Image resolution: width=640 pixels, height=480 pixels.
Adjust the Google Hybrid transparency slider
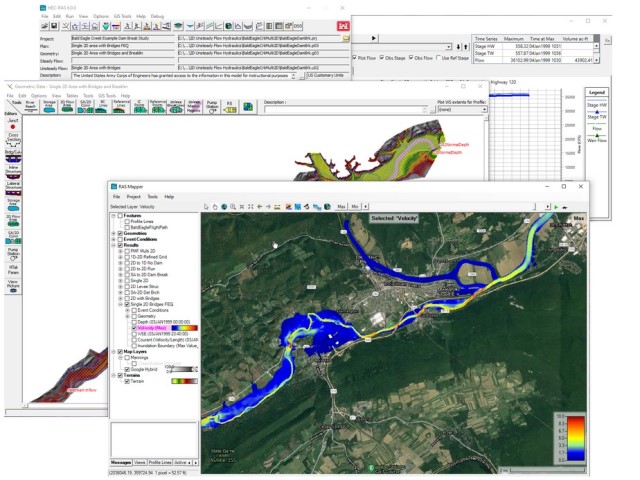[x=182, y=369]
